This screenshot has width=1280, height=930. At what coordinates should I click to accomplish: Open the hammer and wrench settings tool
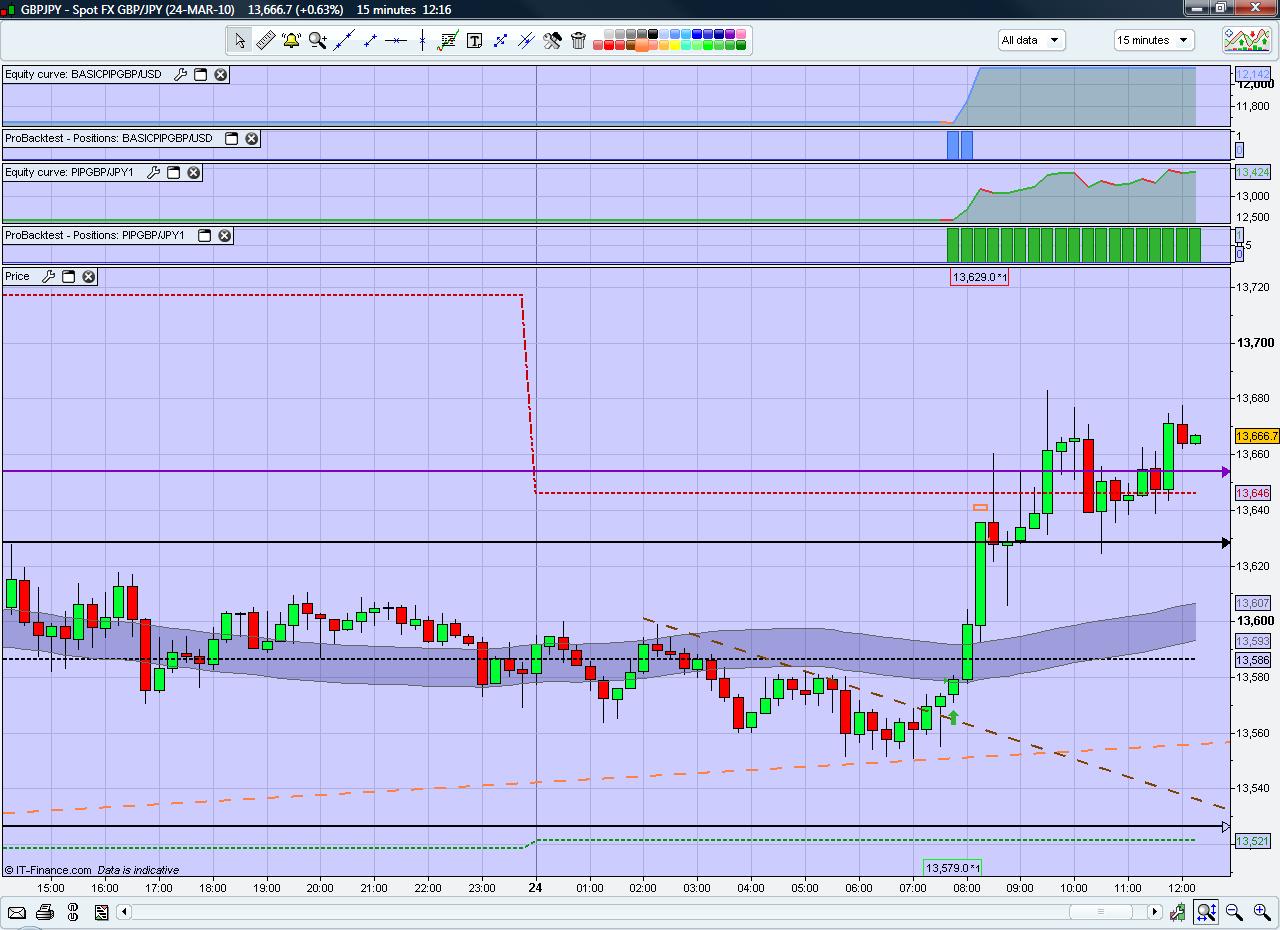click(552, 40)
